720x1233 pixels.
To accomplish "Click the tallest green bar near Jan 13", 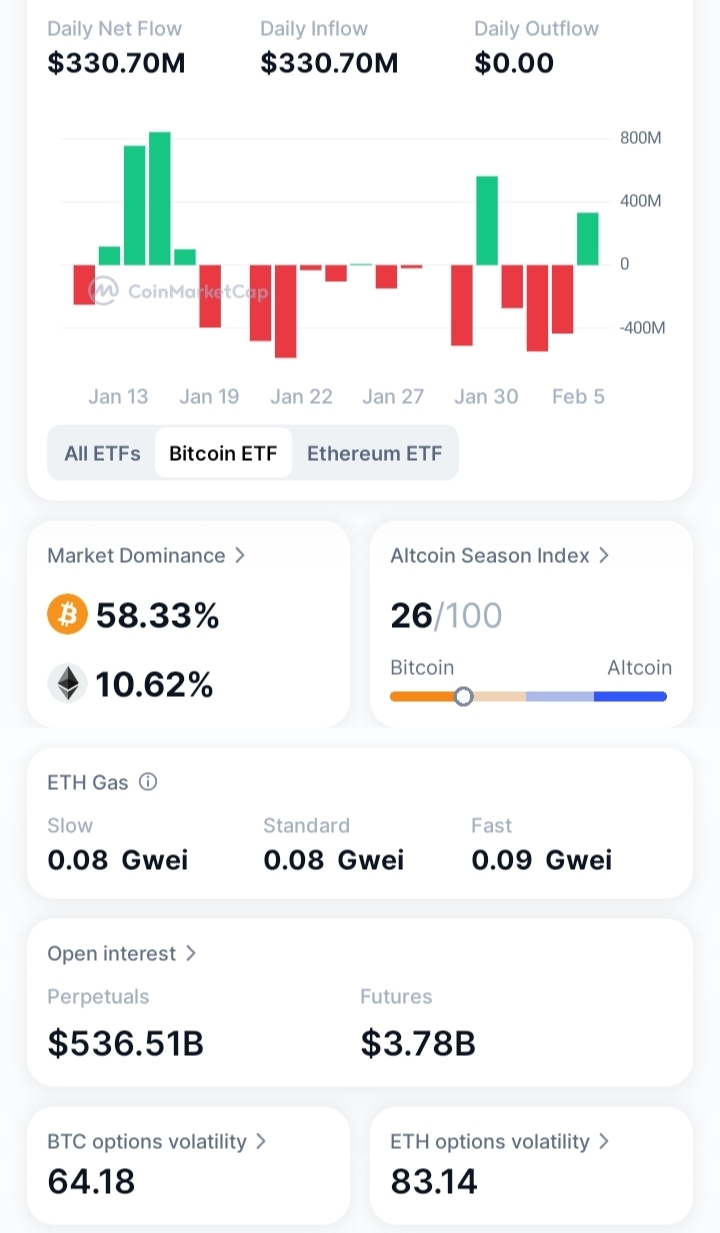I will 160,198.
